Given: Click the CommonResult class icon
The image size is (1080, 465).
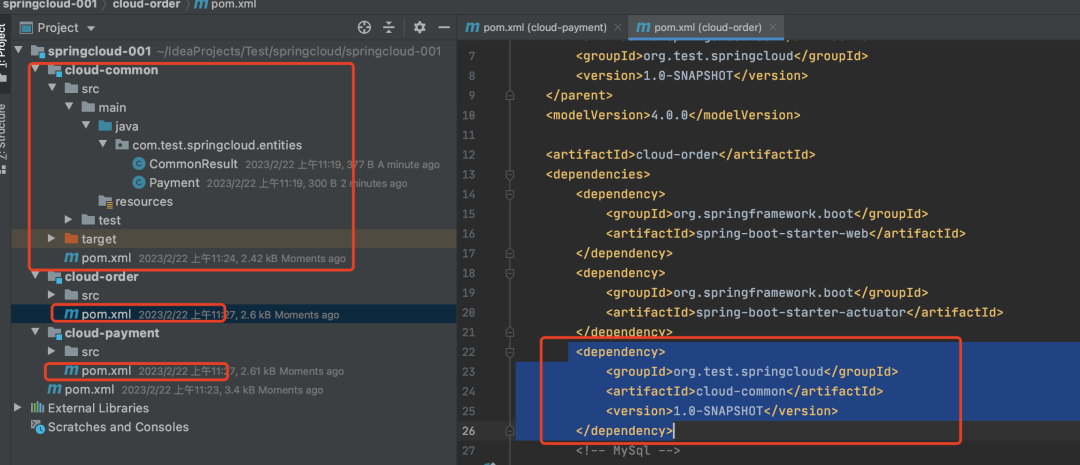Looking at the screenshot, I should (138, 164).
